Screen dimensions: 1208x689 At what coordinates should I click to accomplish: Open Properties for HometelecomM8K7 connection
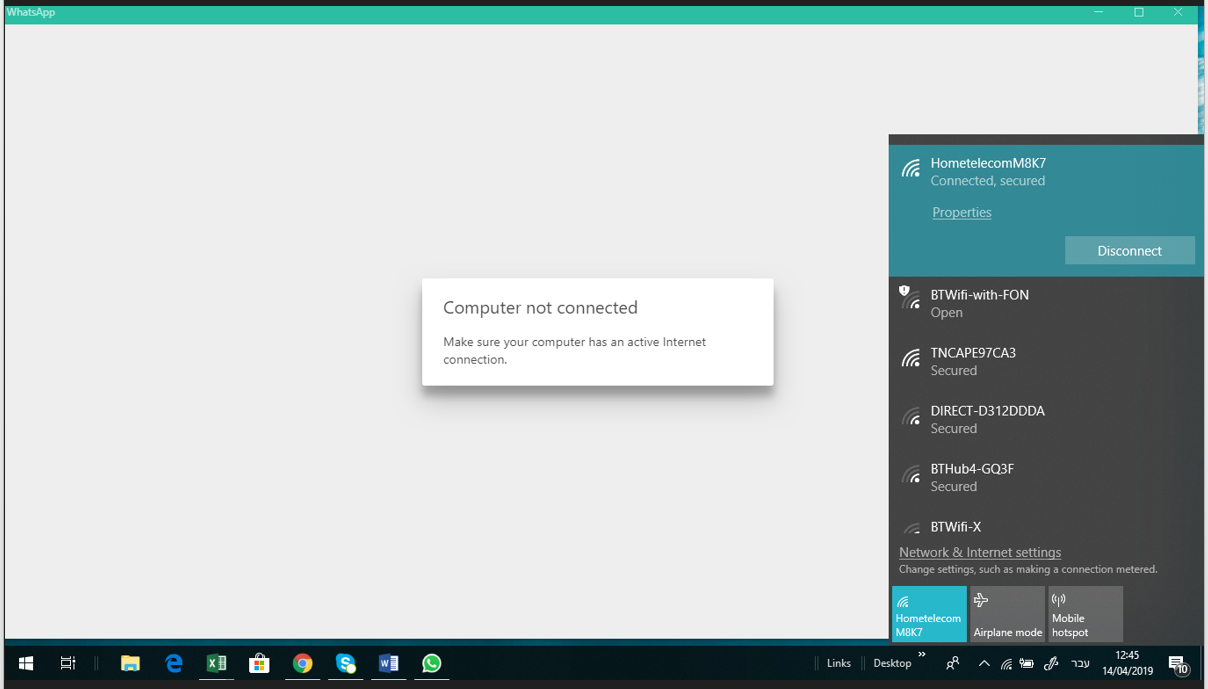(x=961, y=212)
